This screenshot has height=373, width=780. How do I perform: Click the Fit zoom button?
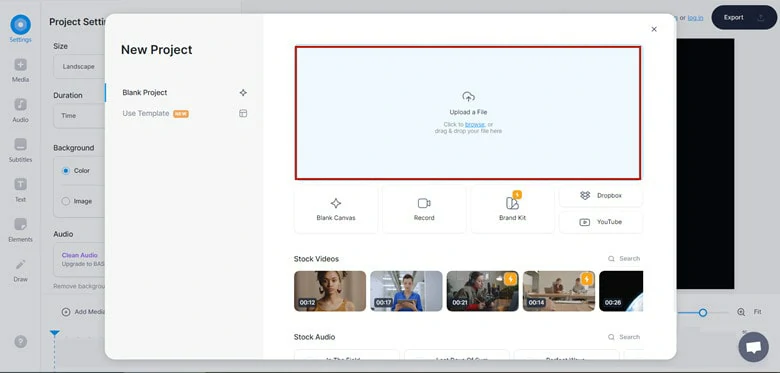pos(757,312)
